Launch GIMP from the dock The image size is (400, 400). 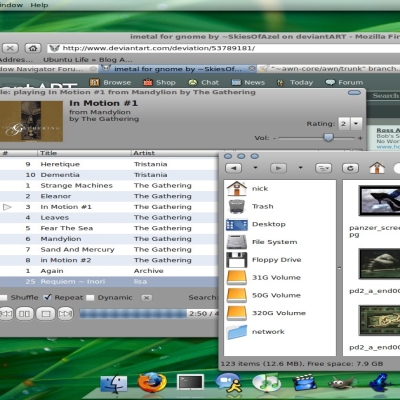point(341,383)
